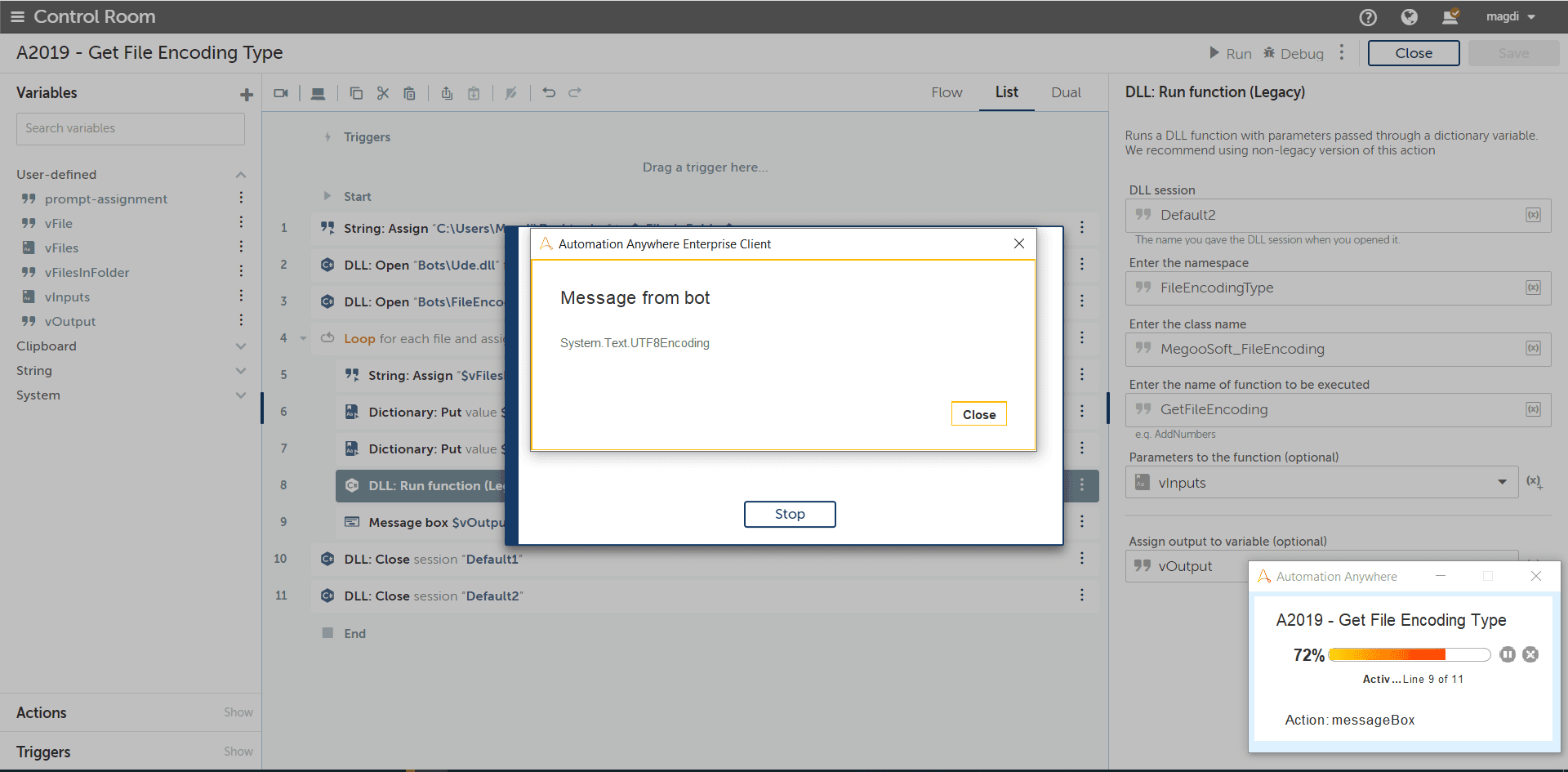
Task: Focus the Search variables field
Action: click(131, 128)
